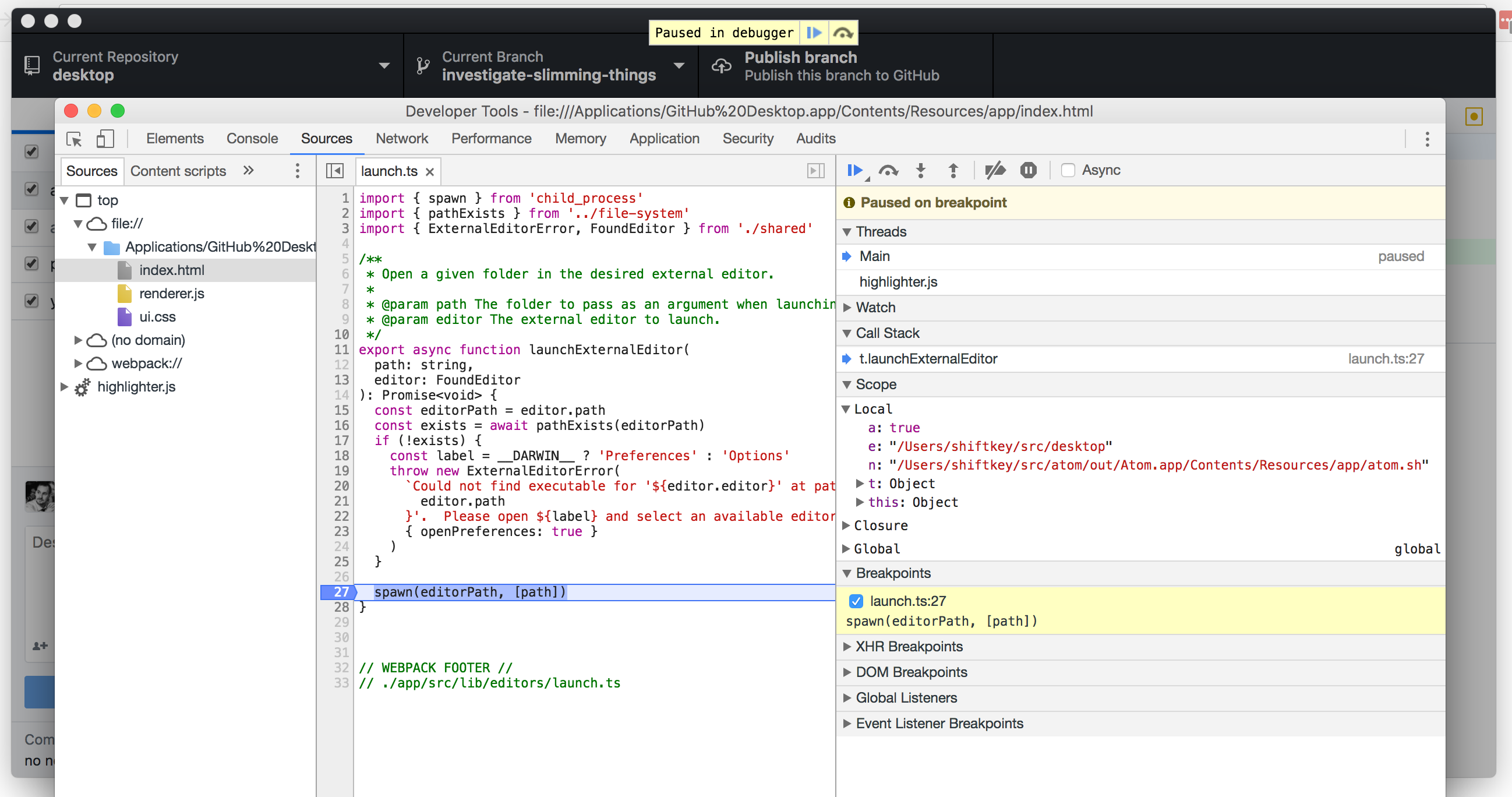The height and width of the screenshot is (797, 1512).
Task: Close the launch.ts editor tab
Action: (430, 171)
